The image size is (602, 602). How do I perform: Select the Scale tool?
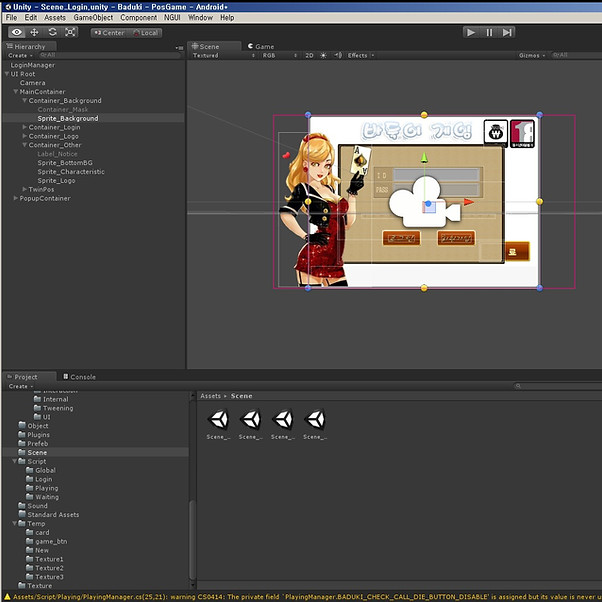click(x=70, y=32)
